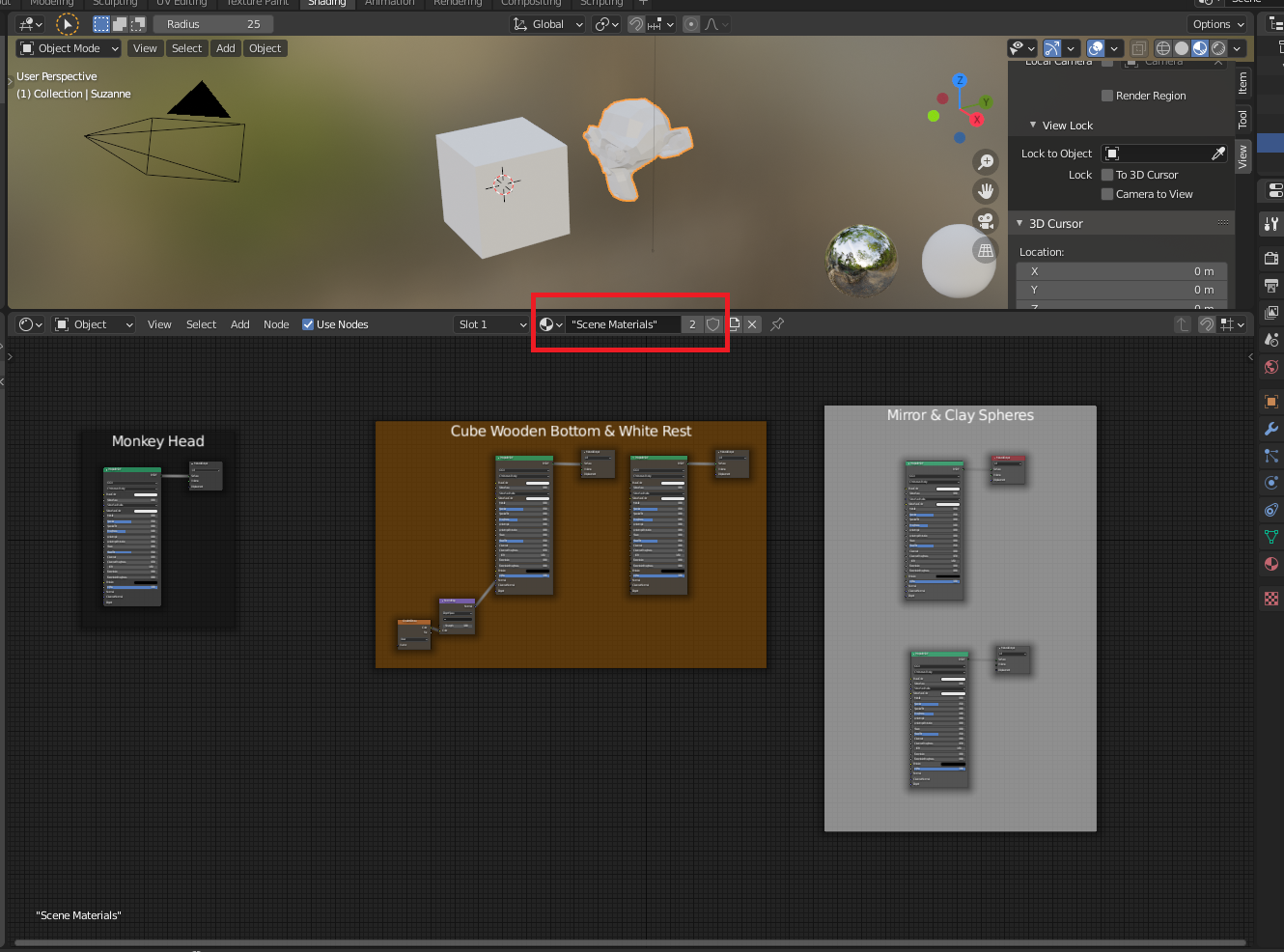Enable Lock To 3D Cursor checkbox
Viewport: 1284px width, 952px height.
[x=1107, y=175]
